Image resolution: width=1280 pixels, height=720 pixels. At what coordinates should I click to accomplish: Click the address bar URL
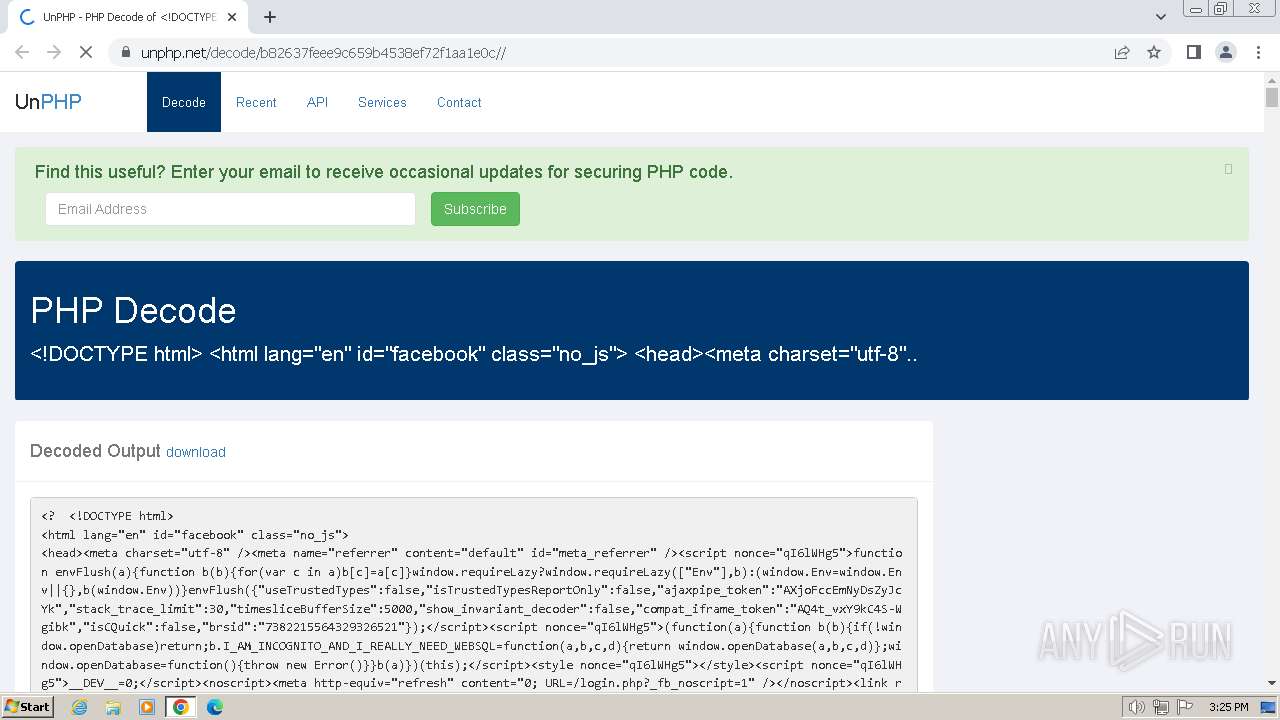(323, 52)
